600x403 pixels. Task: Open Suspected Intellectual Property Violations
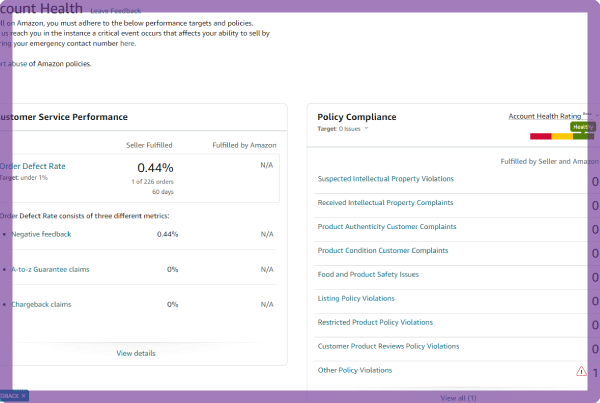click(385, 179)
